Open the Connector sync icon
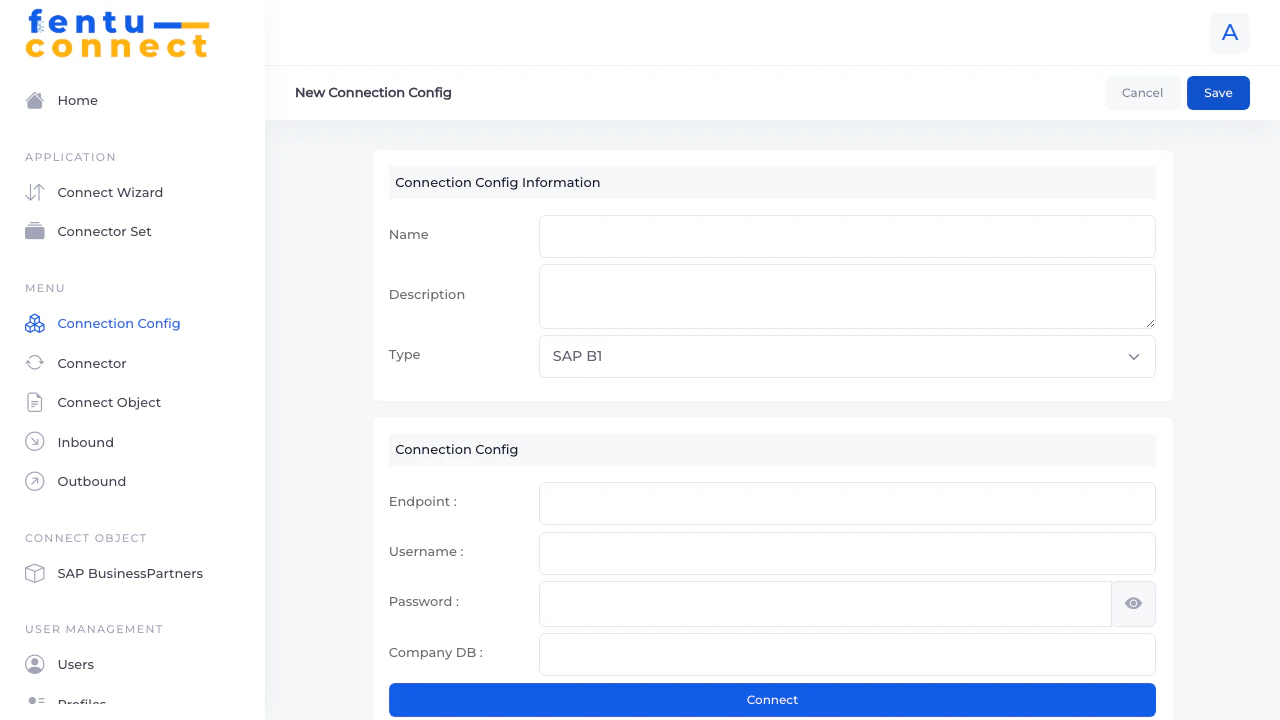This screenshot has height=720, width=1280. [x=35, y=363]
